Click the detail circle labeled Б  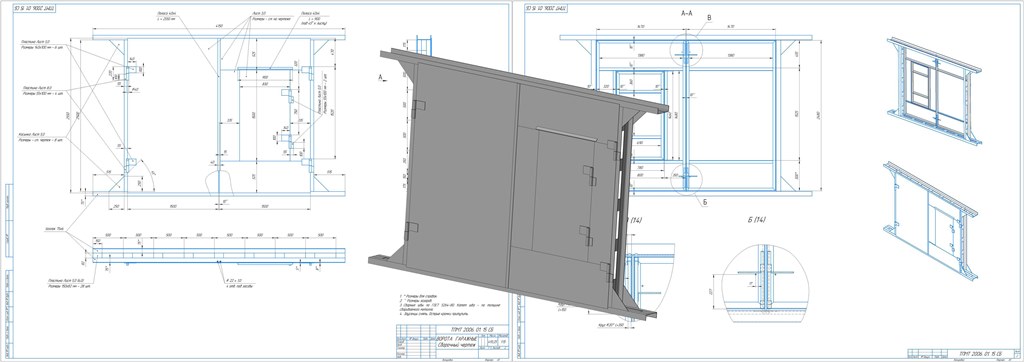tap(686, 178)
